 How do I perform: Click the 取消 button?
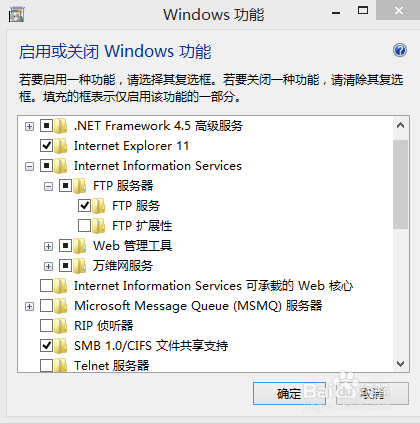(x=372, y=393)
